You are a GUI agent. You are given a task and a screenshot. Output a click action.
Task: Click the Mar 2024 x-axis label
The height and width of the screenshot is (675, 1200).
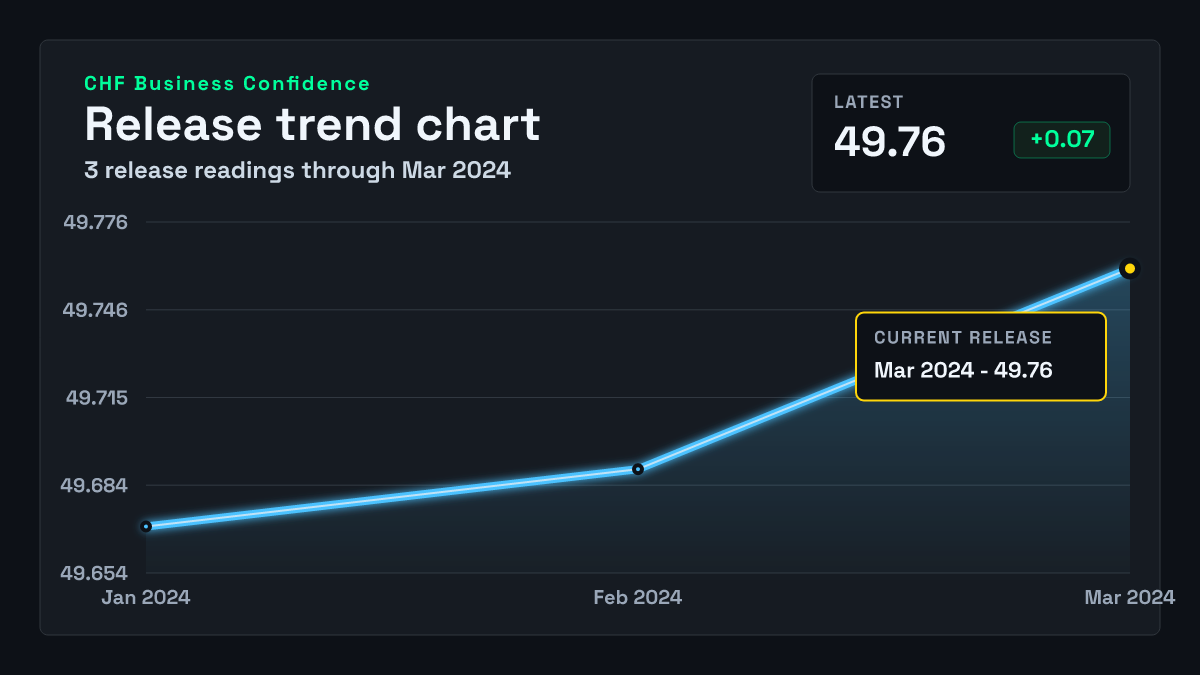coord(1130,597)
